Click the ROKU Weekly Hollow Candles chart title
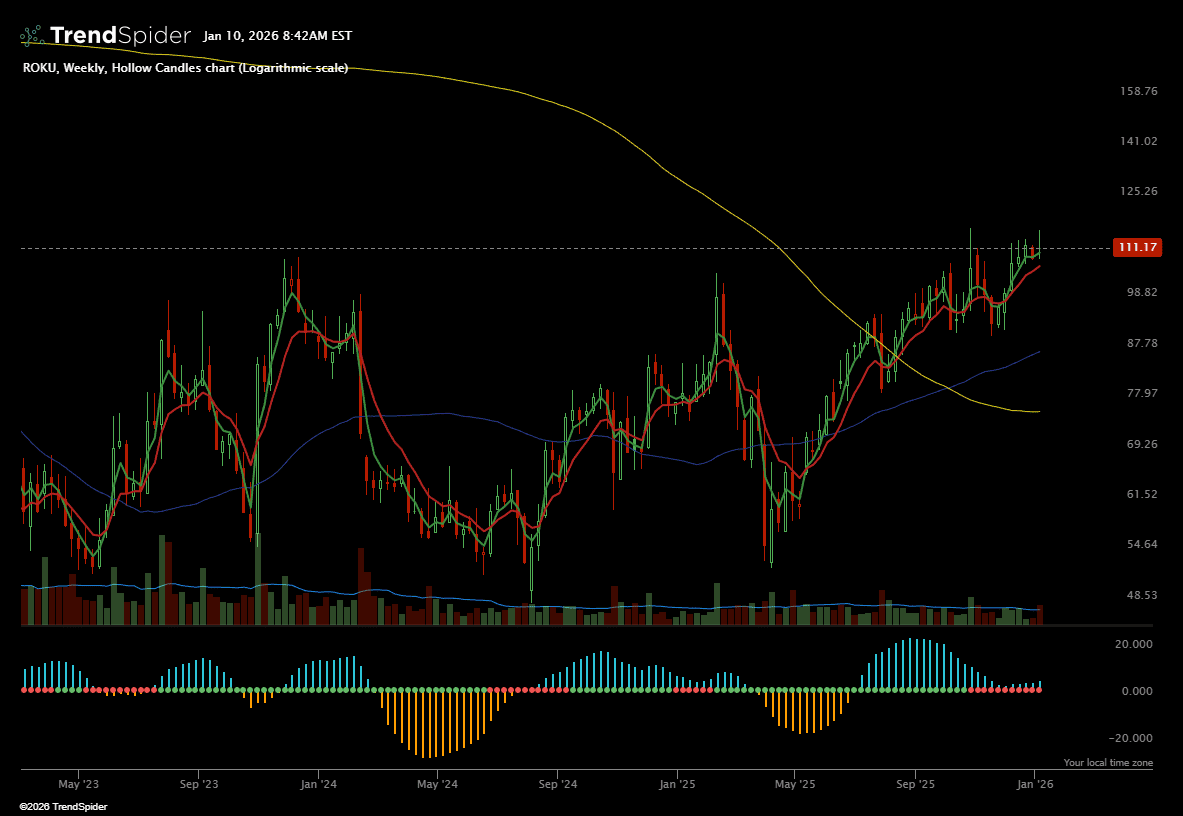Viewport: 1183px width, 816px height. click(185, 68)
